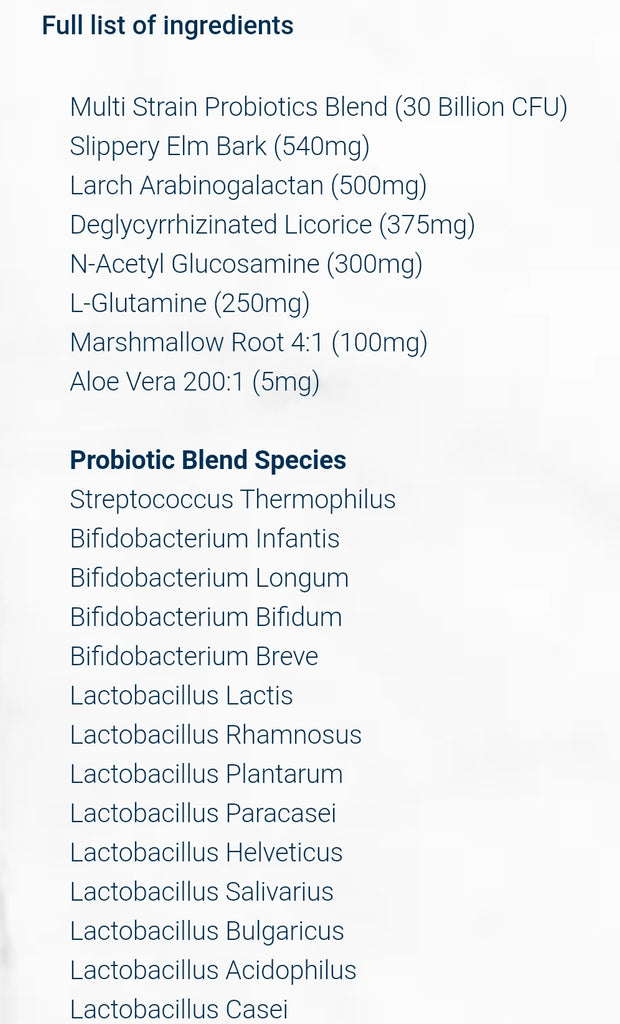Click the Aloe Vera 200:1 (5mg) entry
The width and height of the screenshot is (620, 1024).
[195, 381]
